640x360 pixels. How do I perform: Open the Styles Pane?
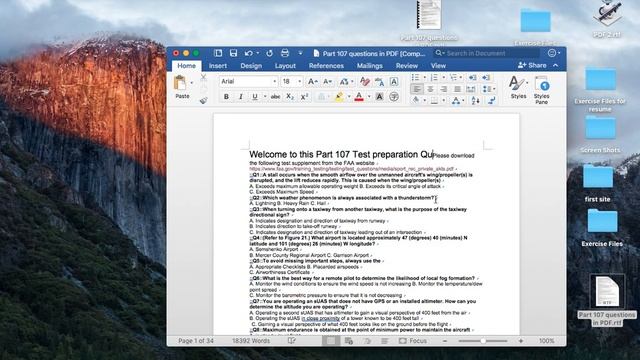tap(542, 89)
